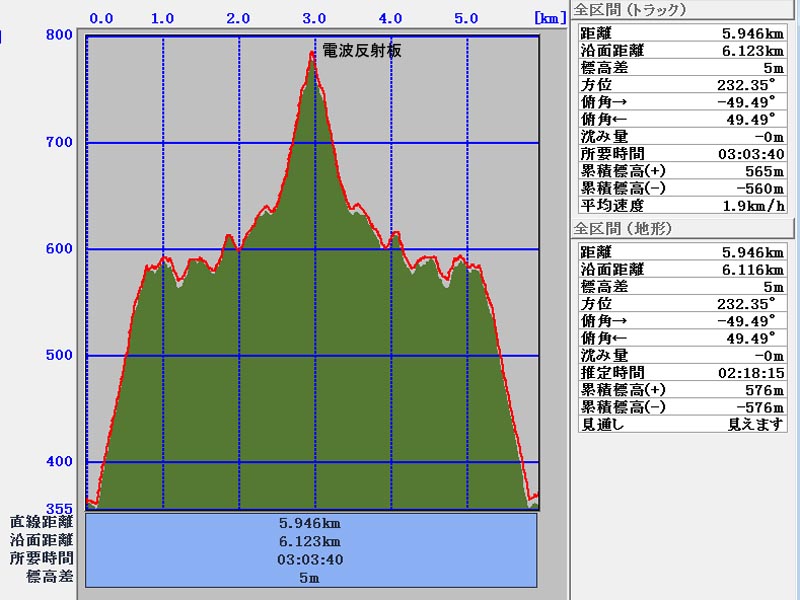The width and height of the screenshot is (800, 600).
Task: Click 5.946km value in blue summary panel
Action: pyautogui.click(x=310, y=522)
